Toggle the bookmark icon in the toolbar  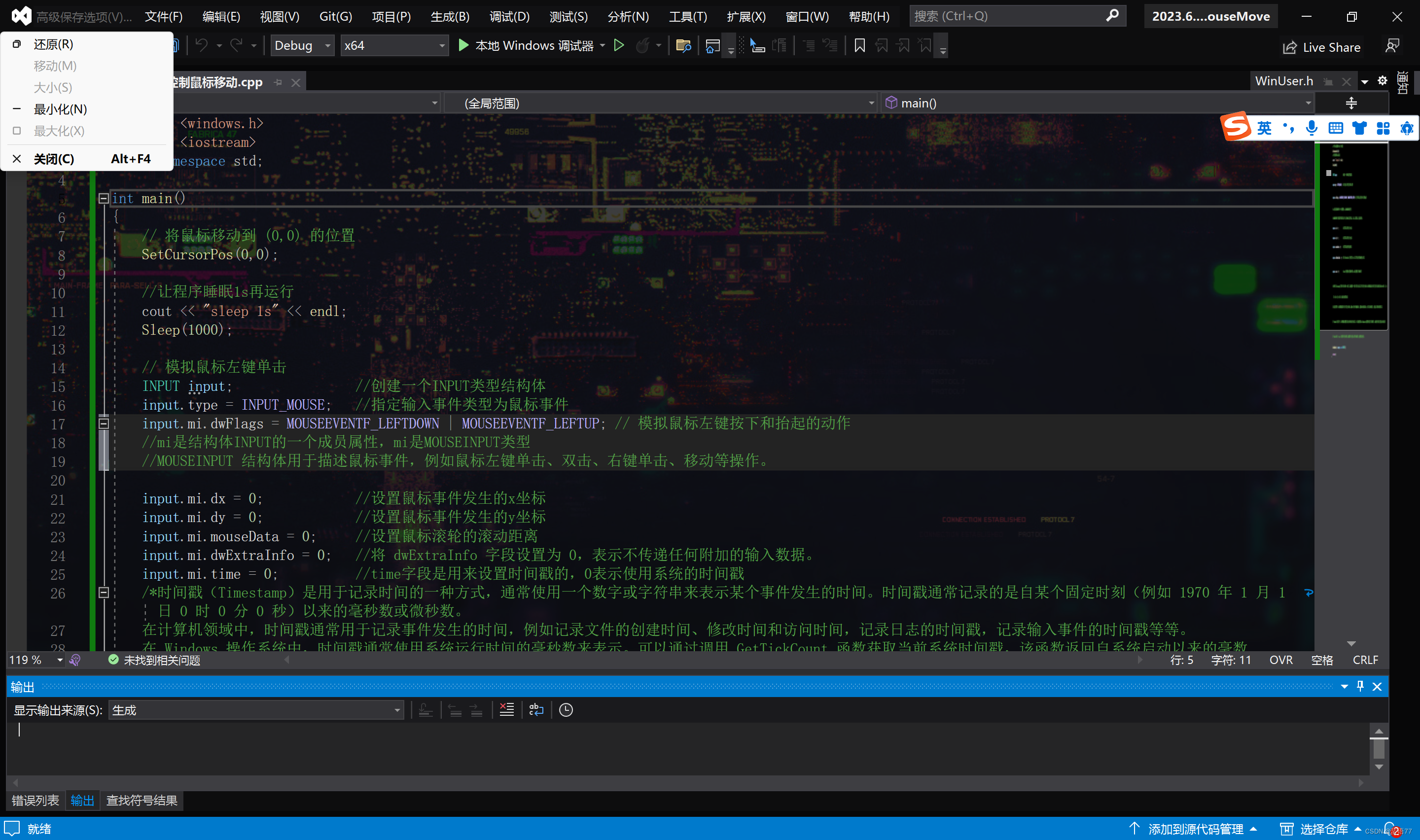click(859, 45)
